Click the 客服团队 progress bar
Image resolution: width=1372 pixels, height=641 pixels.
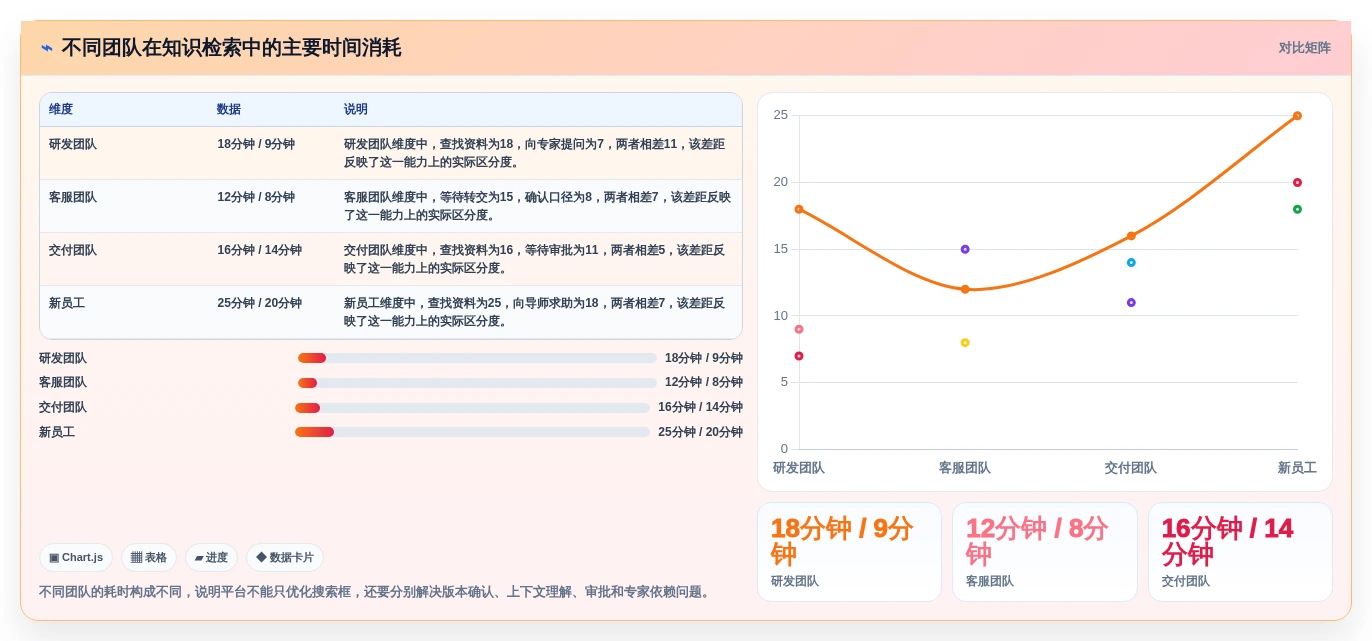(477, 383)
